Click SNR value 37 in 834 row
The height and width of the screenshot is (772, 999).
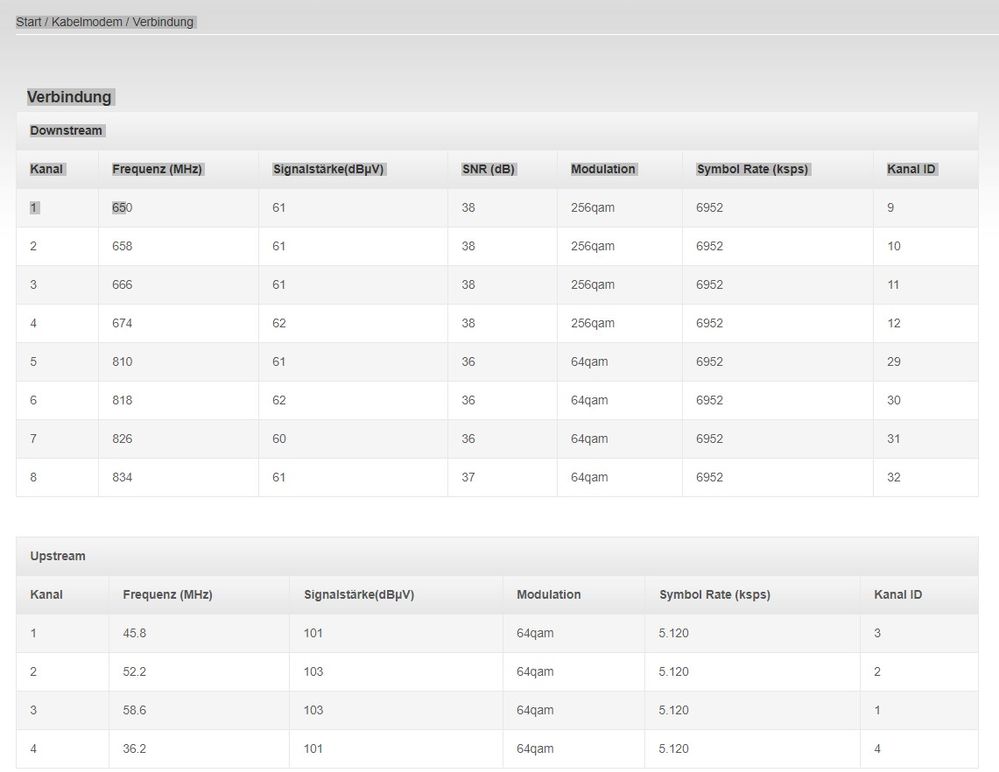(468, 478)
